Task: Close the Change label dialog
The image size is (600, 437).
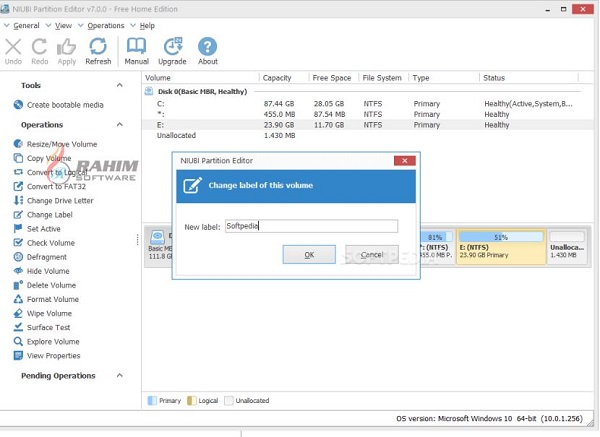Action: (x=404, y=160)
